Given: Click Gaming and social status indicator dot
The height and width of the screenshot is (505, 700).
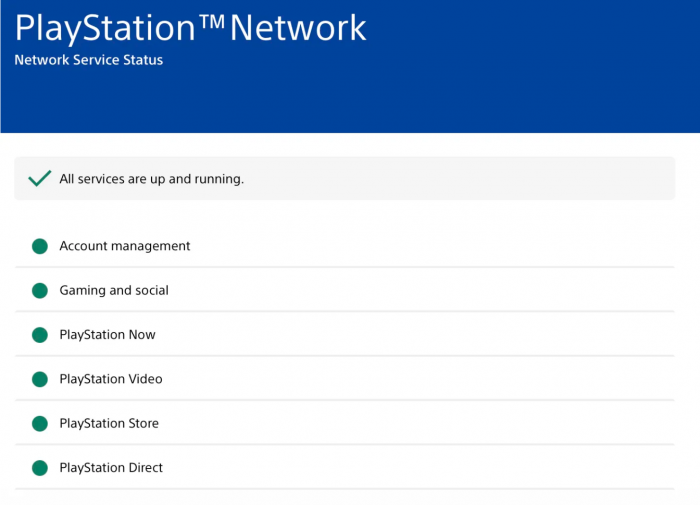Looking at the screenshot, I should click(x=40, y=290).
